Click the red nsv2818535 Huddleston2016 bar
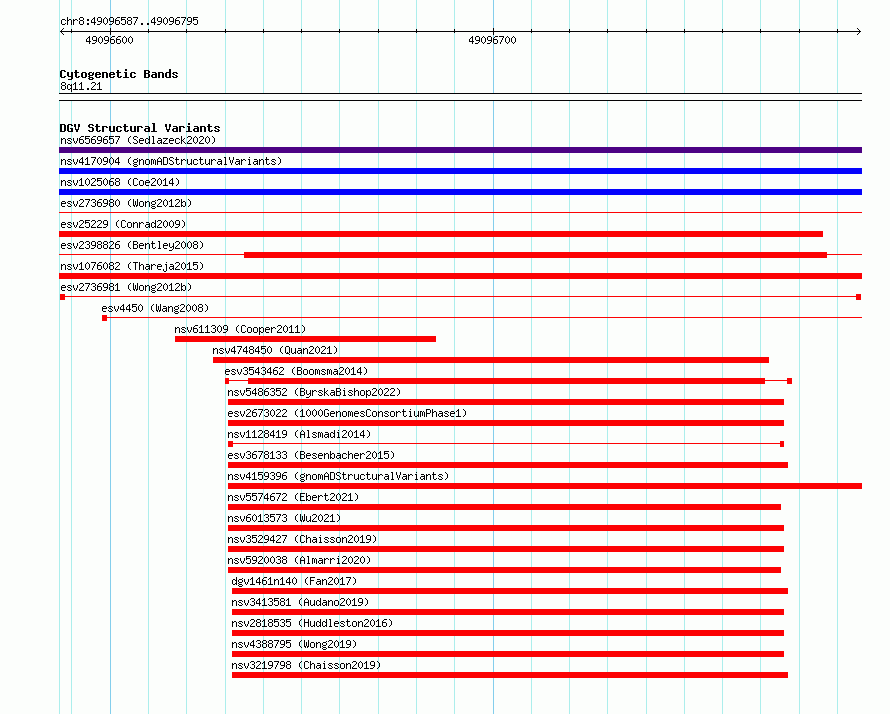890x714 pixels. click(x=508, y=633)
